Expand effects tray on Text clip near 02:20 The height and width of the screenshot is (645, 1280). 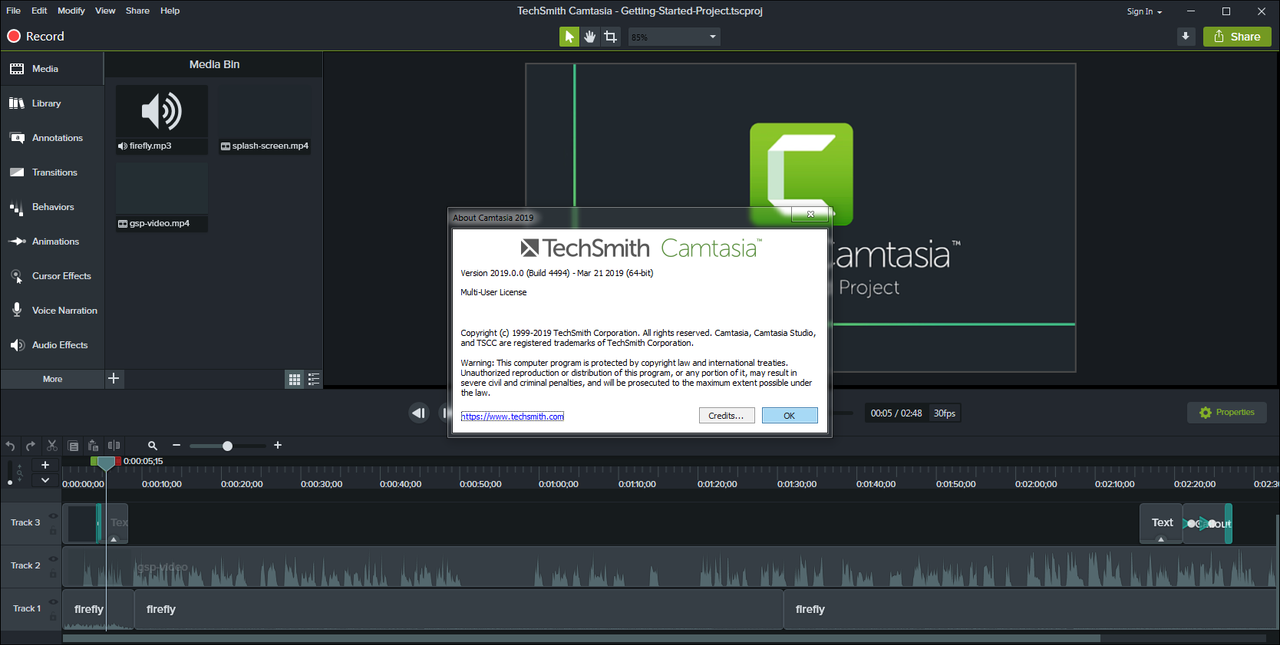click(x=1161, y=539)
